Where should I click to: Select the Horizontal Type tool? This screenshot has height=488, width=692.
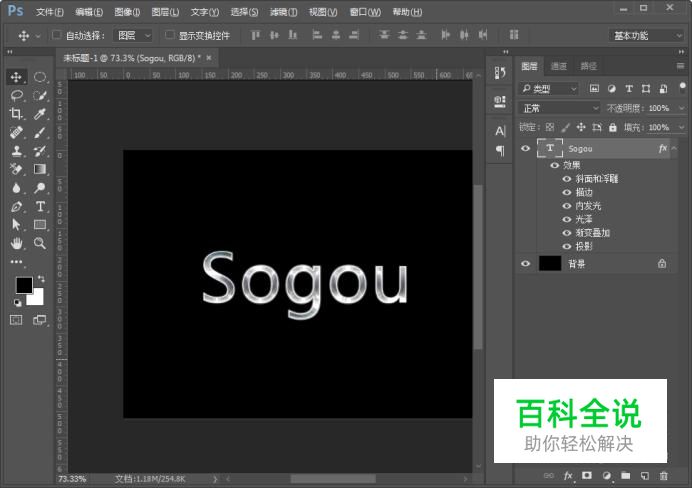[40, 206]
